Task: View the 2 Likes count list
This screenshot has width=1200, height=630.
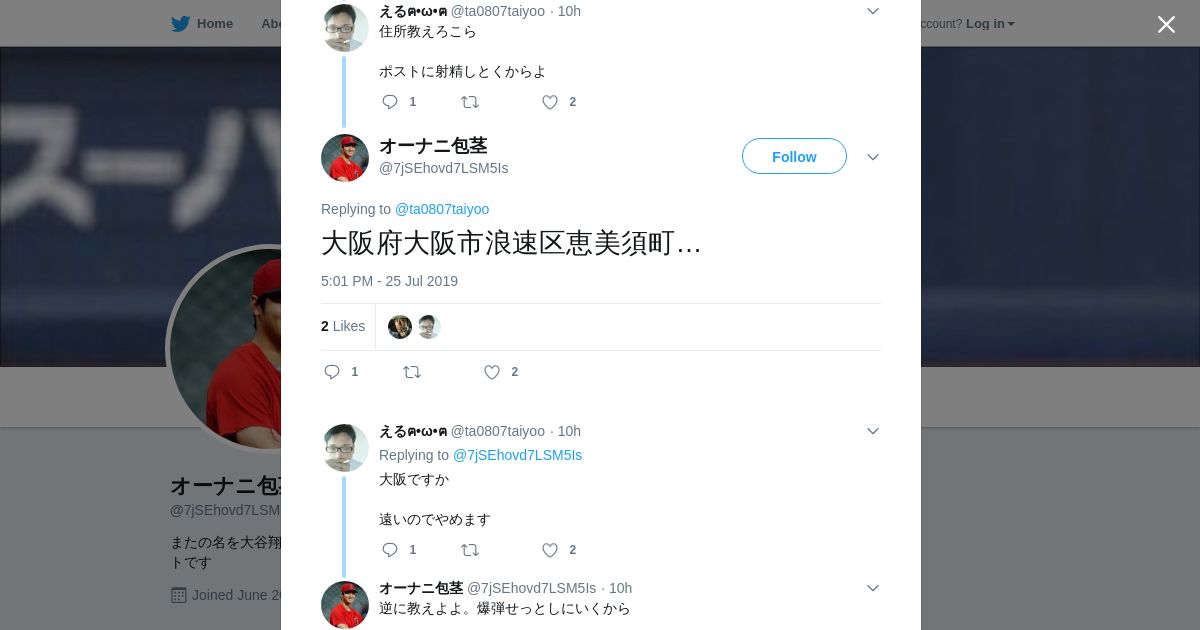Action: tap(343, 326)
